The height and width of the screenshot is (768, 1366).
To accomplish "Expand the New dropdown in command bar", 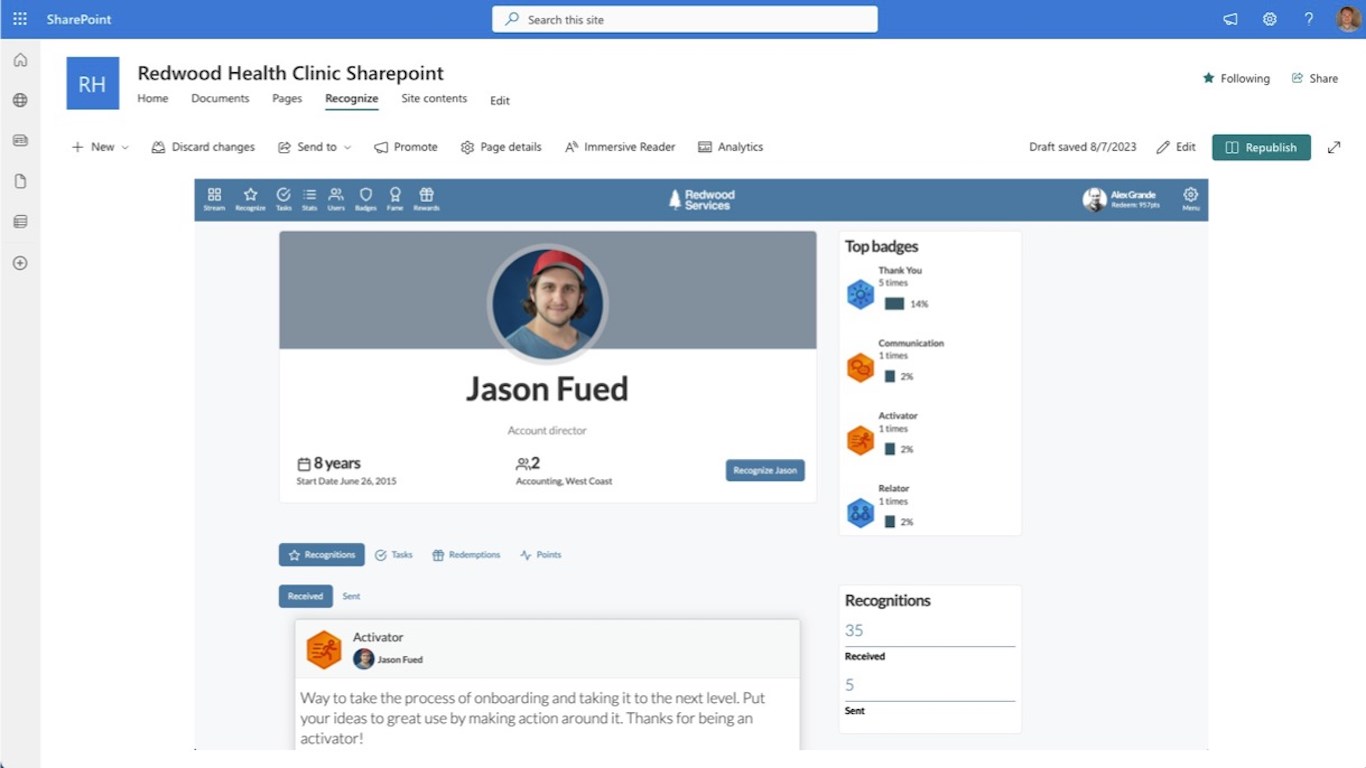I will point(100,147).
